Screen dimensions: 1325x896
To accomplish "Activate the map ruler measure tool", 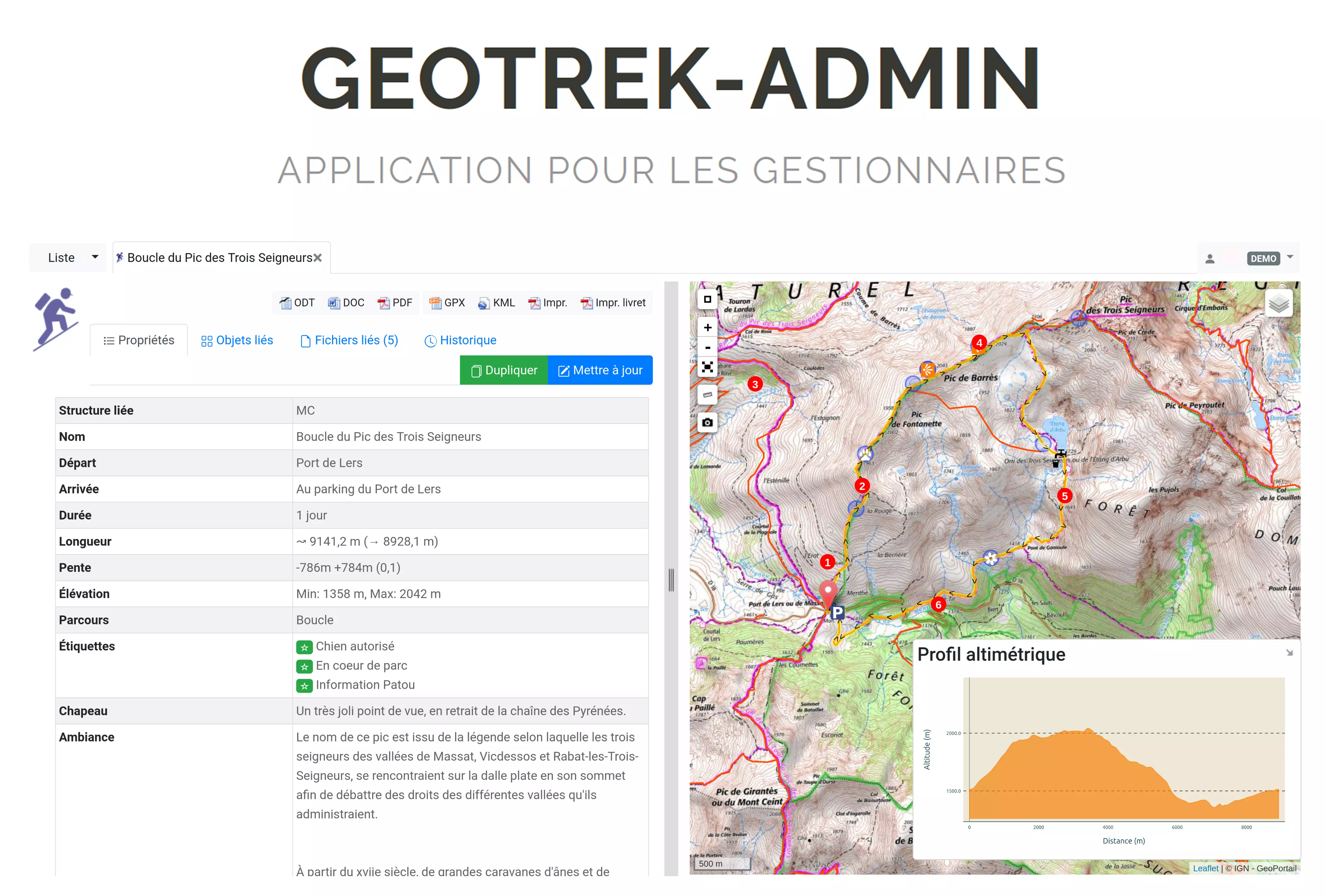I will [x=707, y=395].
